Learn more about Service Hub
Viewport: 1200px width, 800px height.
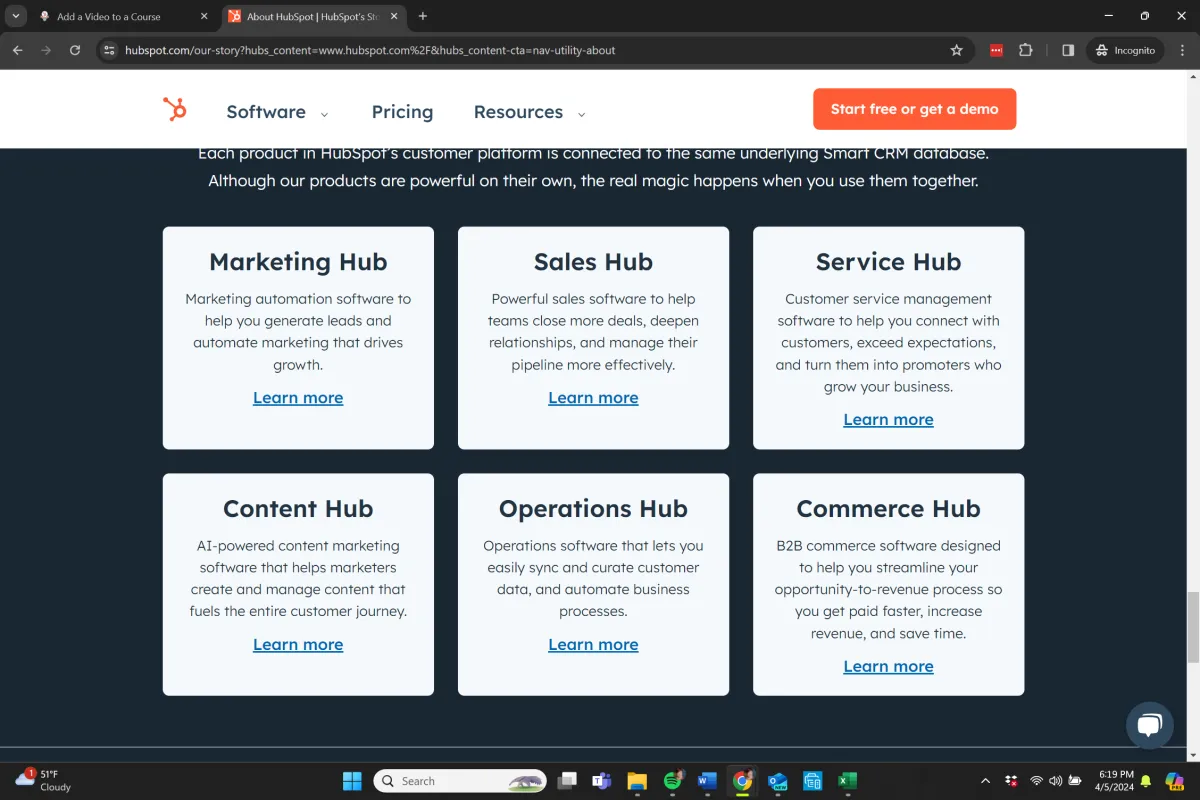(x=888, y=419)
